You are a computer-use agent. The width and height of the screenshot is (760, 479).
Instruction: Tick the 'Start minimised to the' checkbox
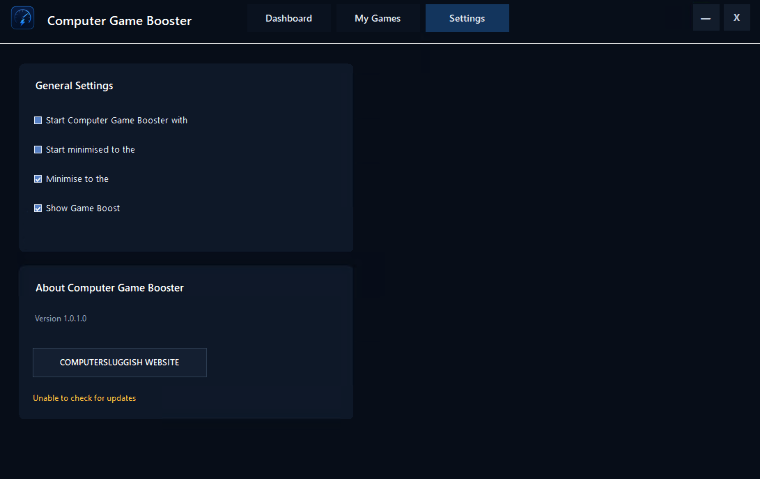(x=38, y=150)
